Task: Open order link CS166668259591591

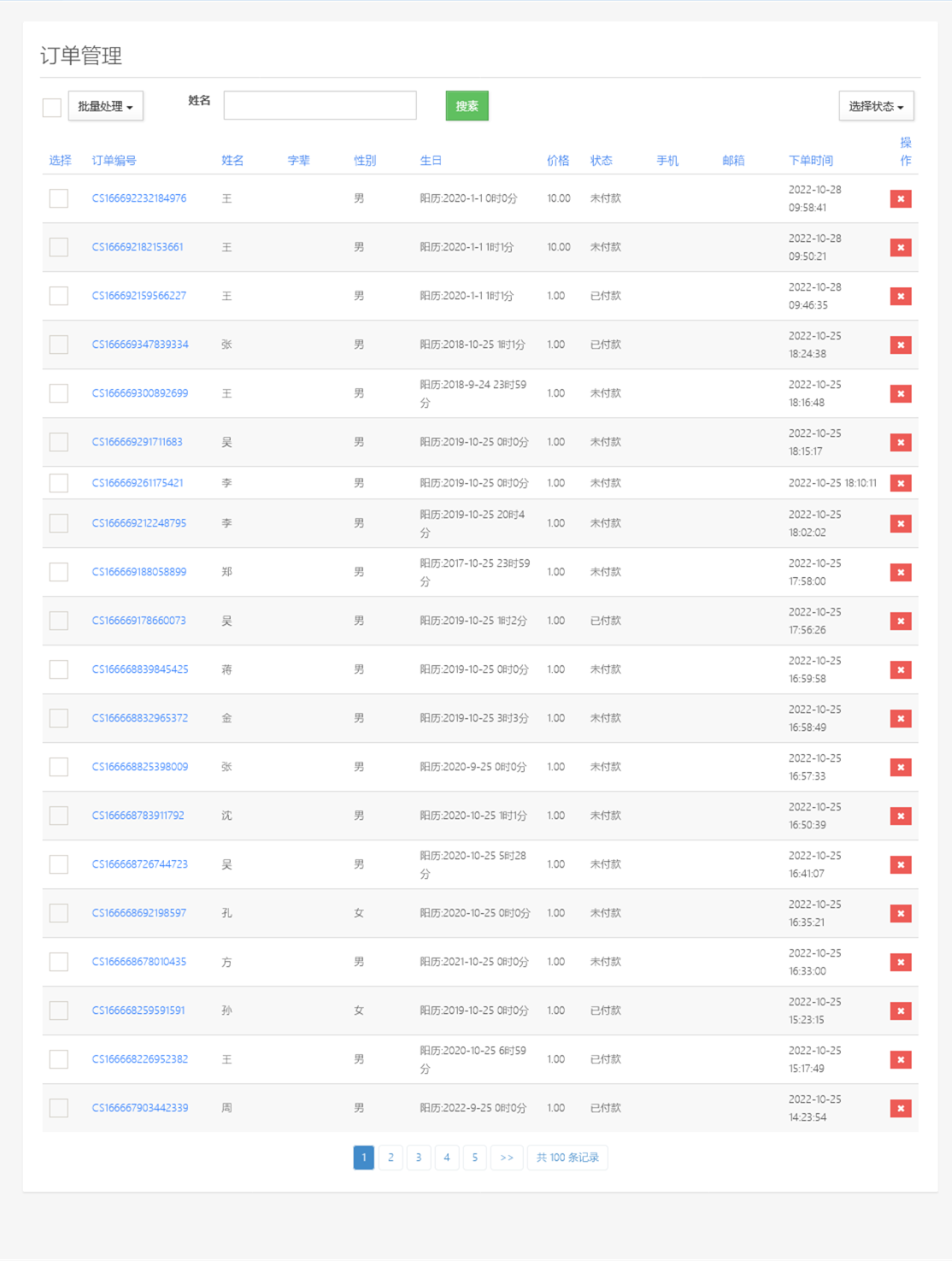Action: pyautogui.click(x=138, y=1011)
